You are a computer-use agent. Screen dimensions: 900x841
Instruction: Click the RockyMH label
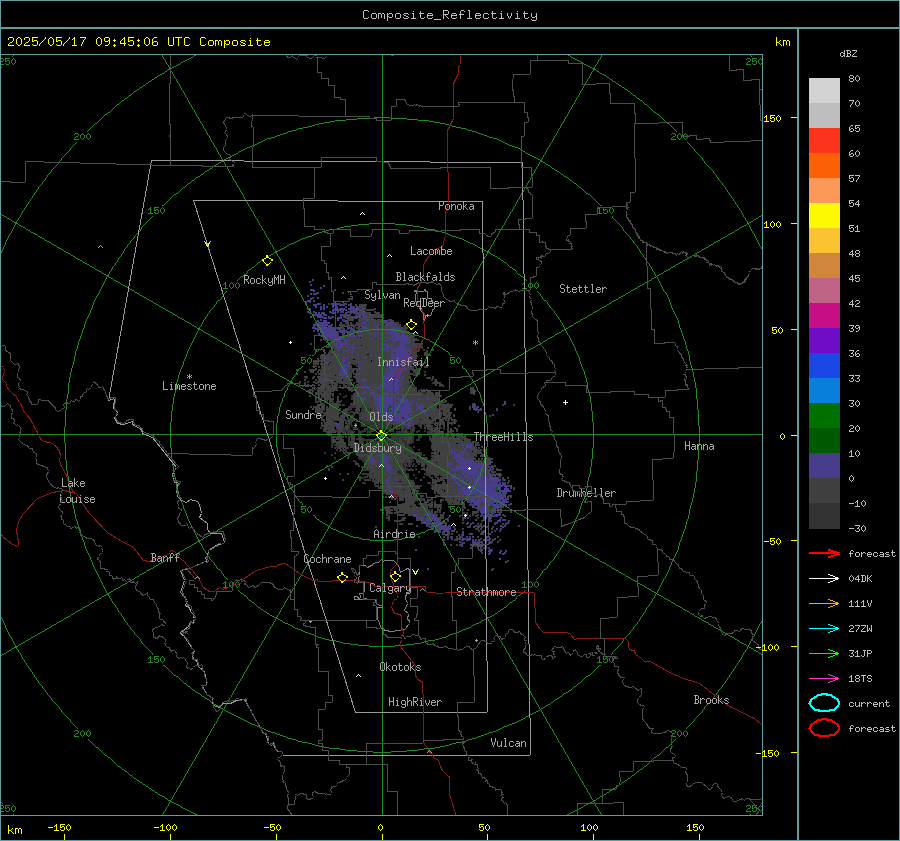click(x=264, y=280)
